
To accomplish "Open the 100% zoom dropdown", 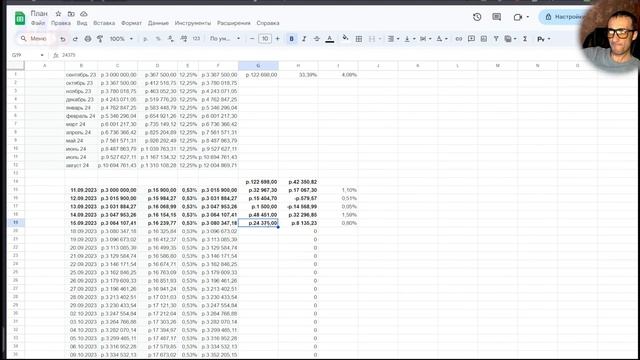I will point(121,39).
